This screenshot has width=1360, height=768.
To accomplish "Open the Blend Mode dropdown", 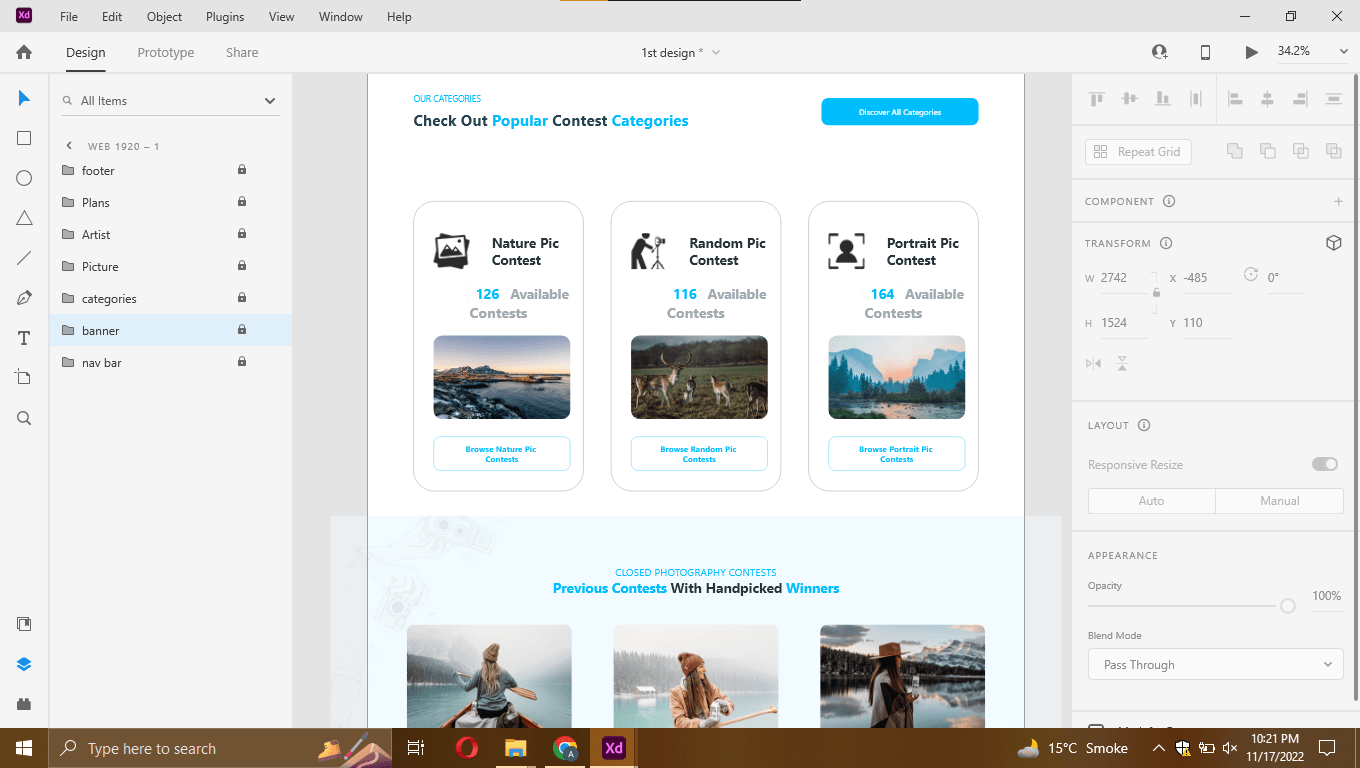I will (x=1215, y=664).
